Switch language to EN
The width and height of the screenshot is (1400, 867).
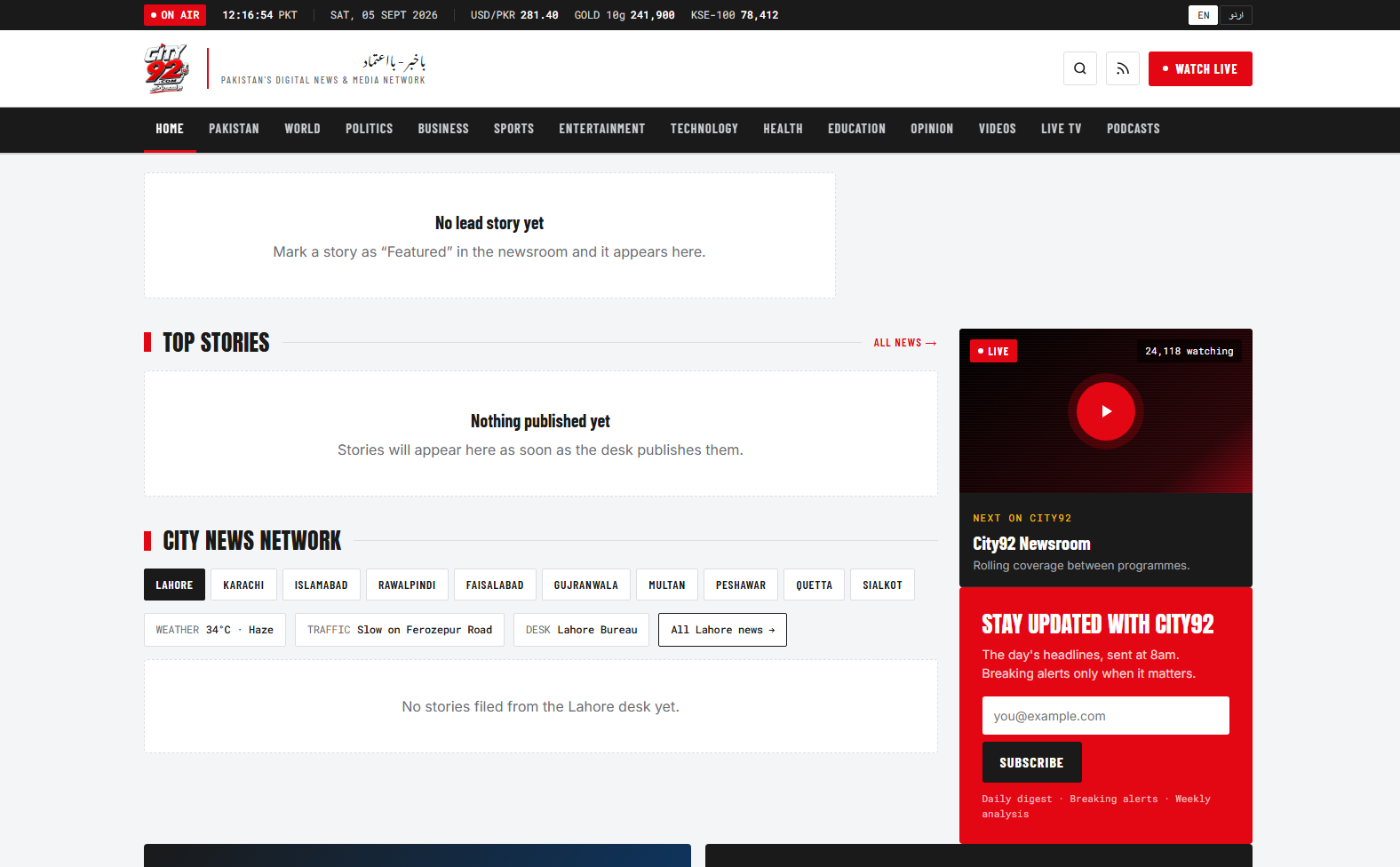click(x=1204, y=15)
